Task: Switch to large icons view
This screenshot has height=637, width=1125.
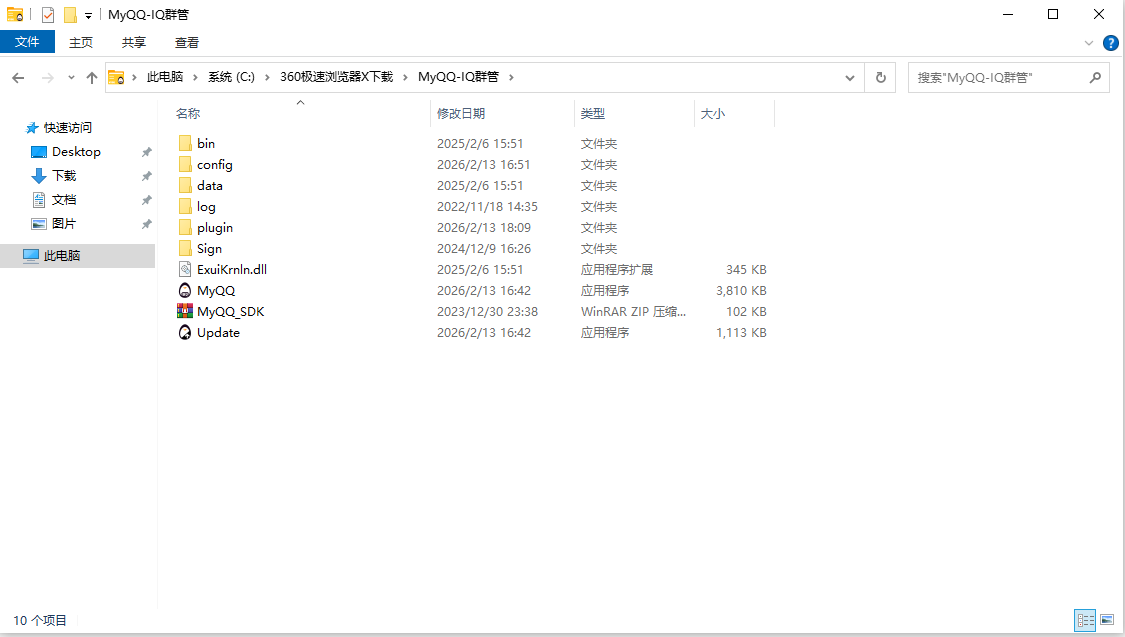Action: 1107,621
